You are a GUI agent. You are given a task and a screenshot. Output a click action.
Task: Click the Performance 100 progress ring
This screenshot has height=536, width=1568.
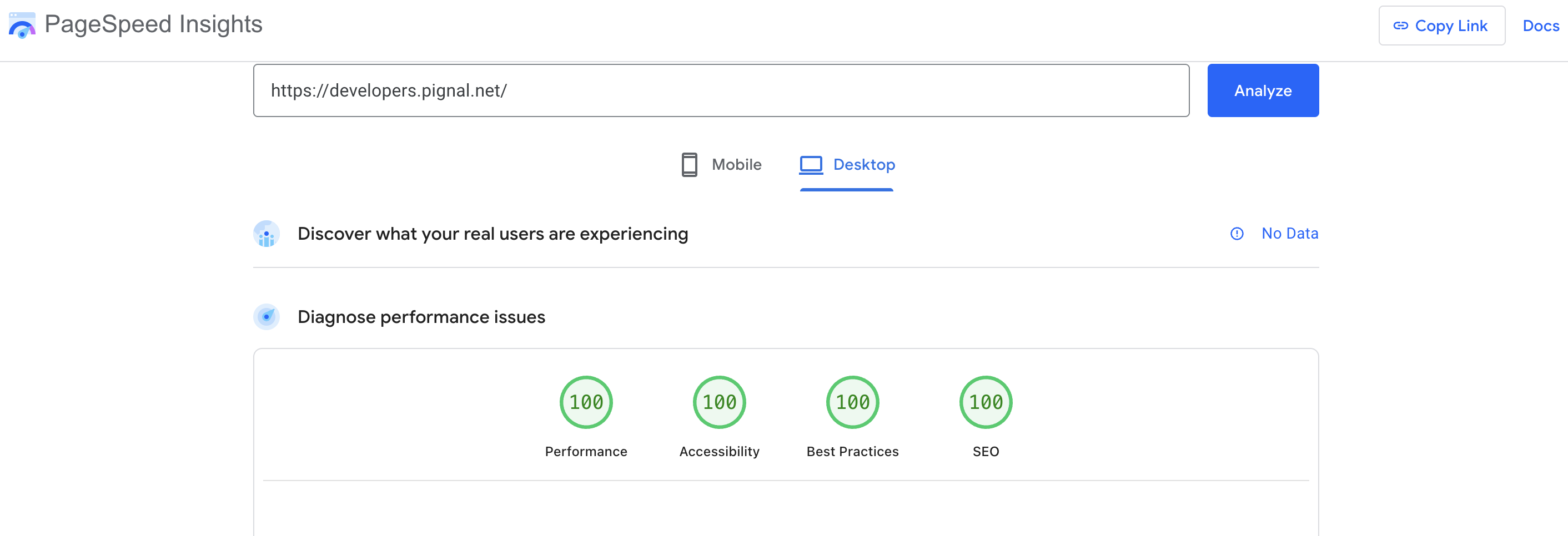click(x=586, y=402)
